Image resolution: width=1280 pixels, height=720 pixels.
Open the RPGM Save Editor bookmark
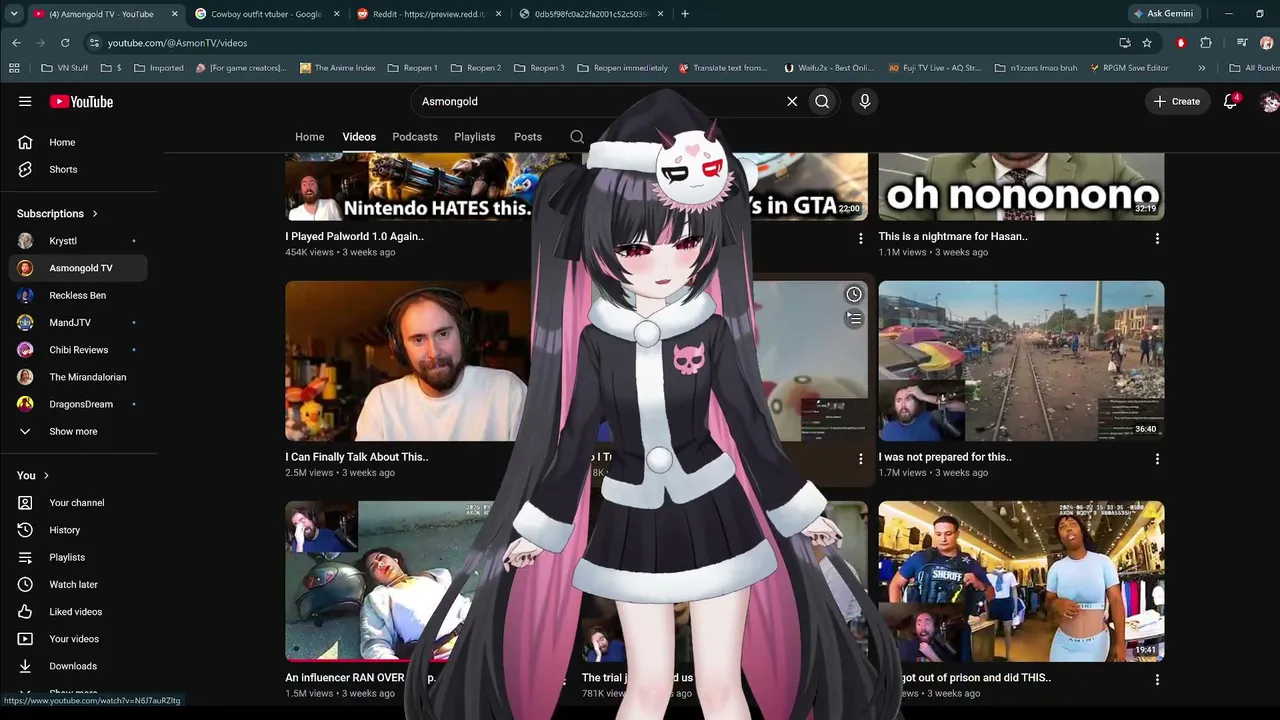click(x=1128, y=68)
